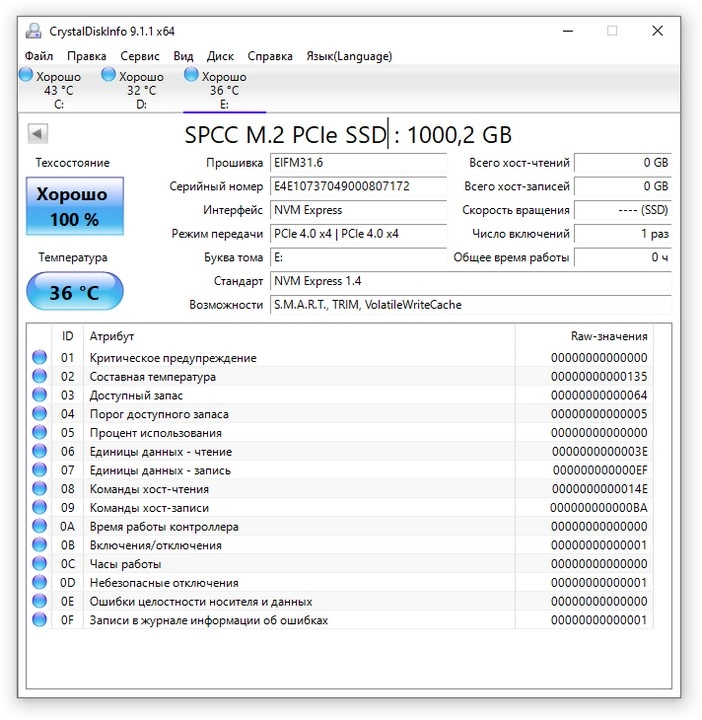Click the PCIe 4.0 x4 transfer mode field
Image resolution: width=702 pixels, height=720 pixels.
(x=358, y=234)
